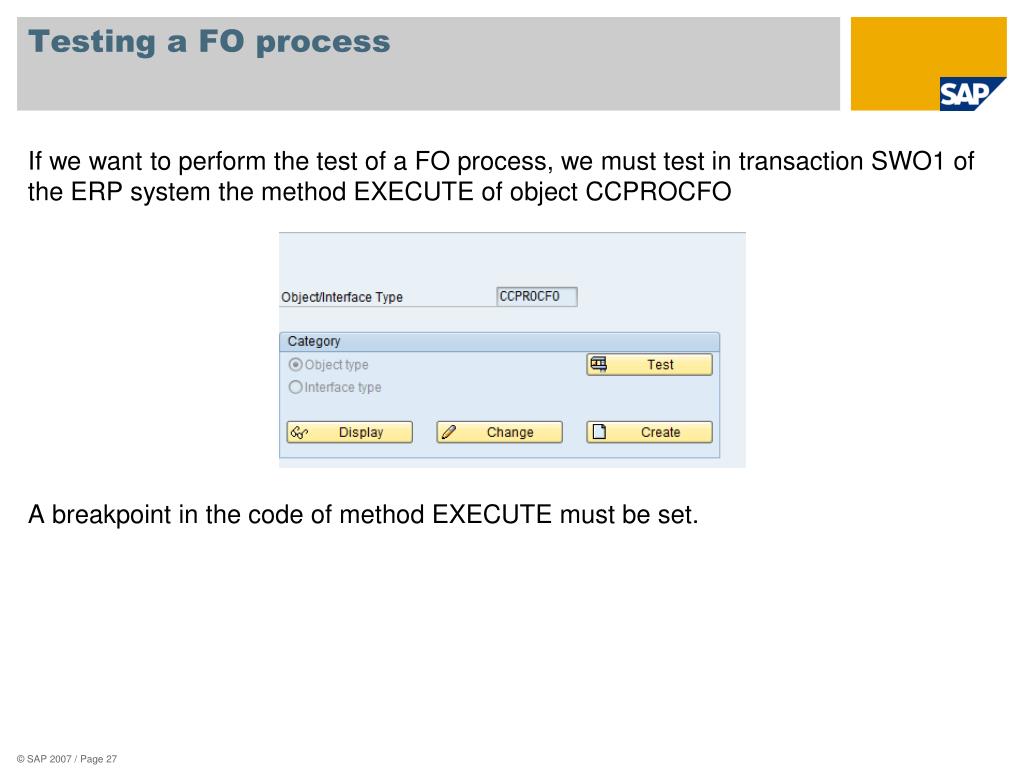The height and width of the screenshot is (768, 1024).
Task: Click the test-bench icon on Test button
Action: (x=599, y=364)
